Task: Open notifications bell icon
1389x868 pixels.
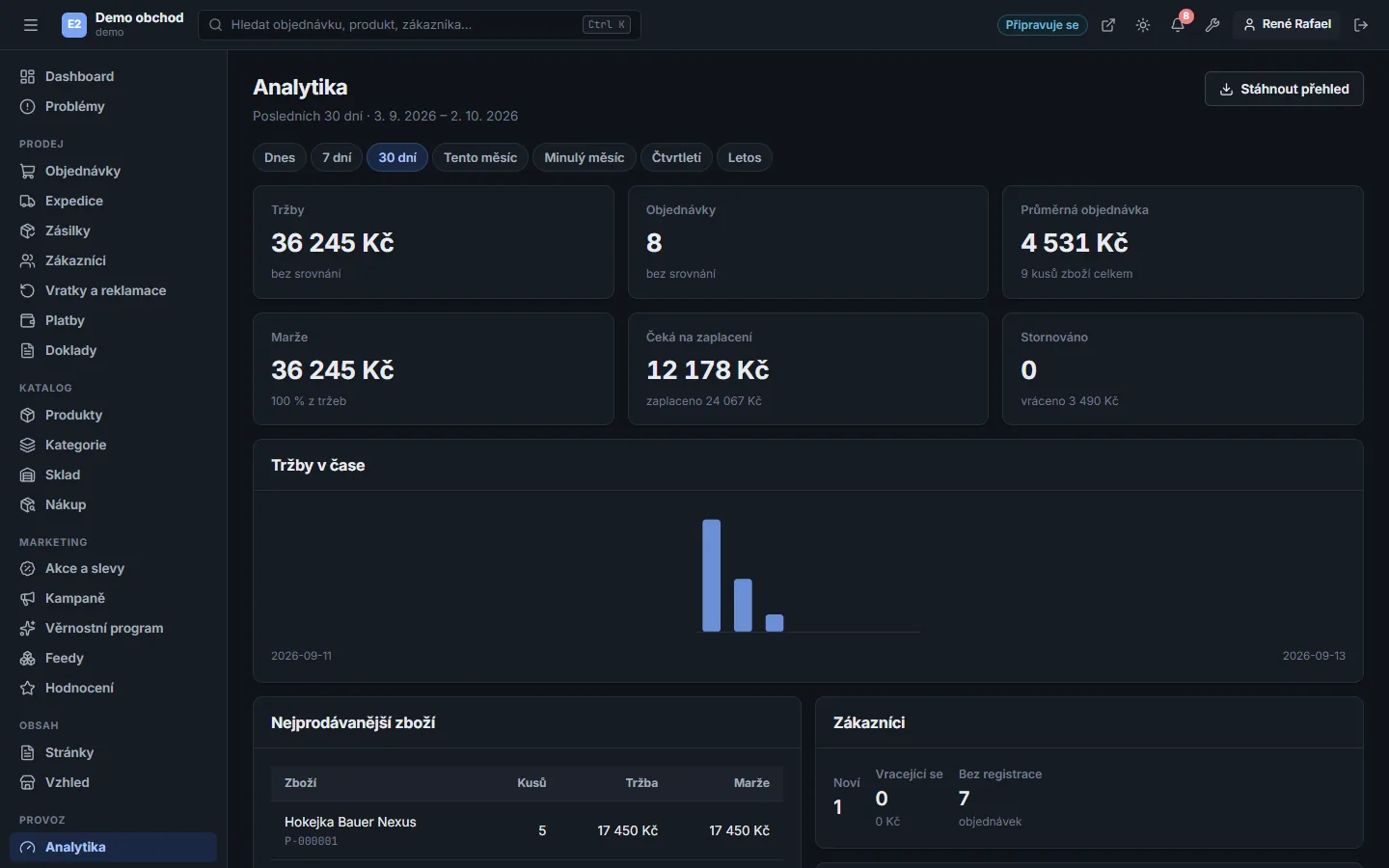Action: coord(1178,25)
